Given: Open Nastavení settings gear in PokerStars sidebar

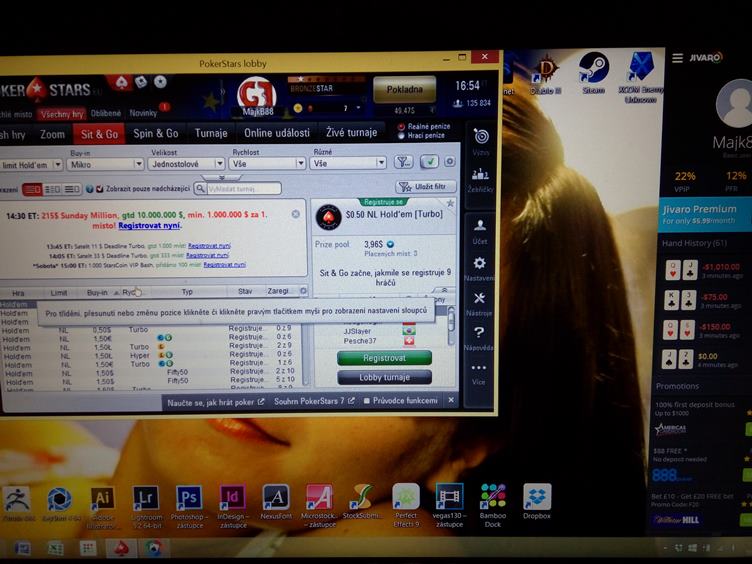Looking at the screenshot, I should click(x=479, y=263).
